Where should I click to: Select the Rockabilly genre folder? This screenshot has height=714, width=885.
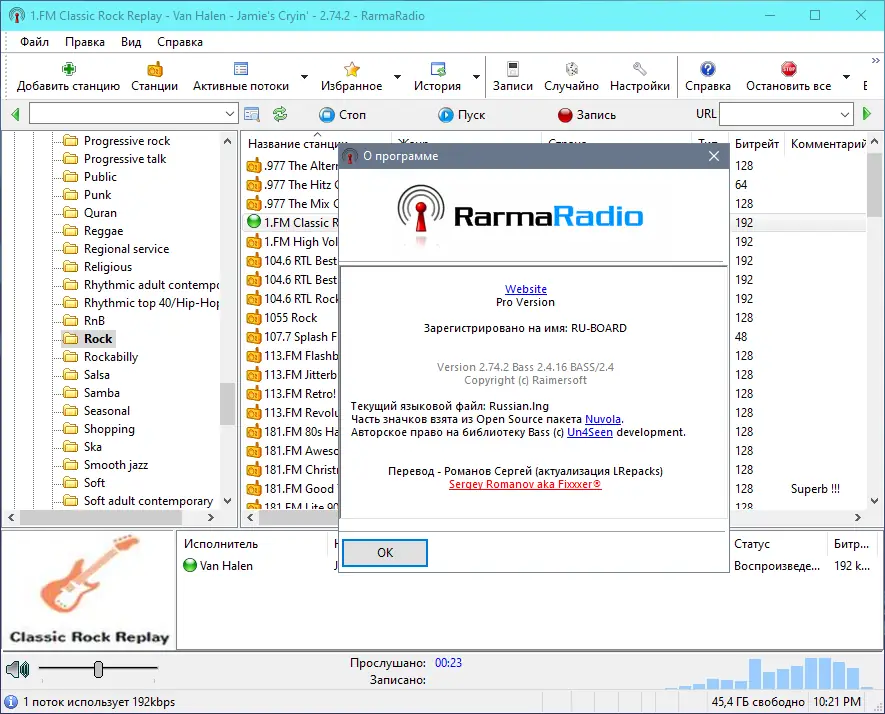coord(100,357)
